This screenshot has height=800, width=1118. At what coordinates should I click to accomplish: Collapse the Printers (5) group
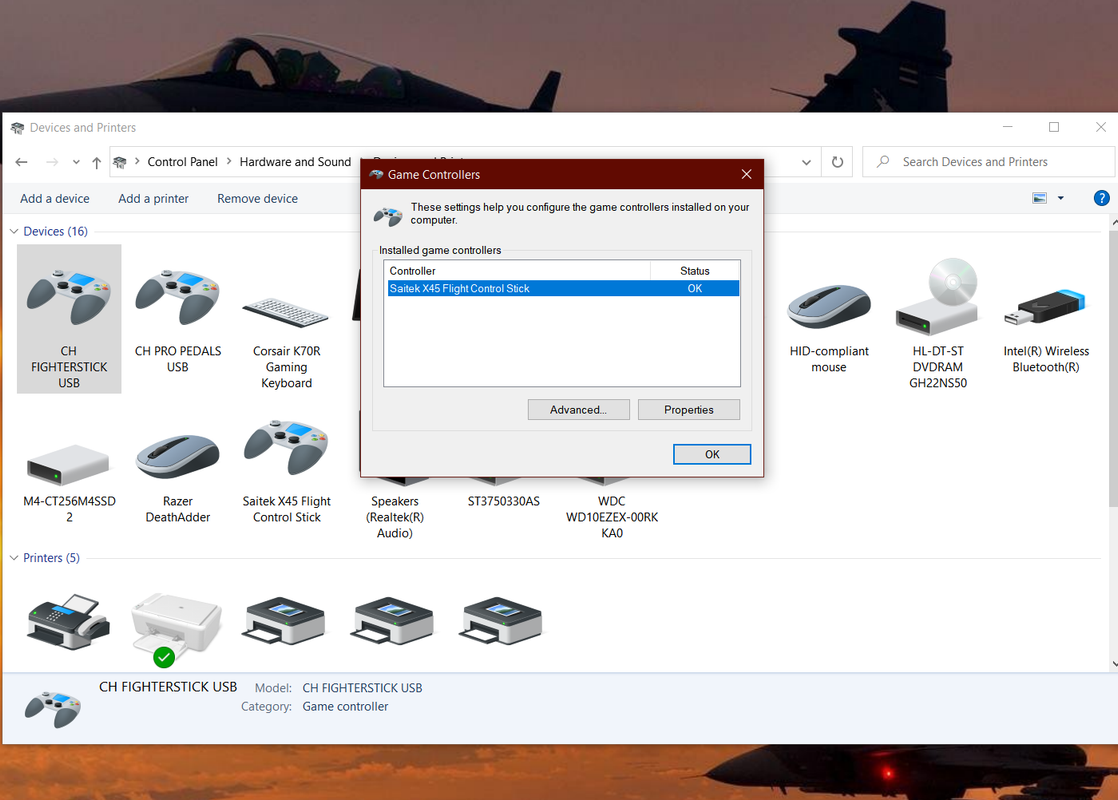click(x=14, y=558)
